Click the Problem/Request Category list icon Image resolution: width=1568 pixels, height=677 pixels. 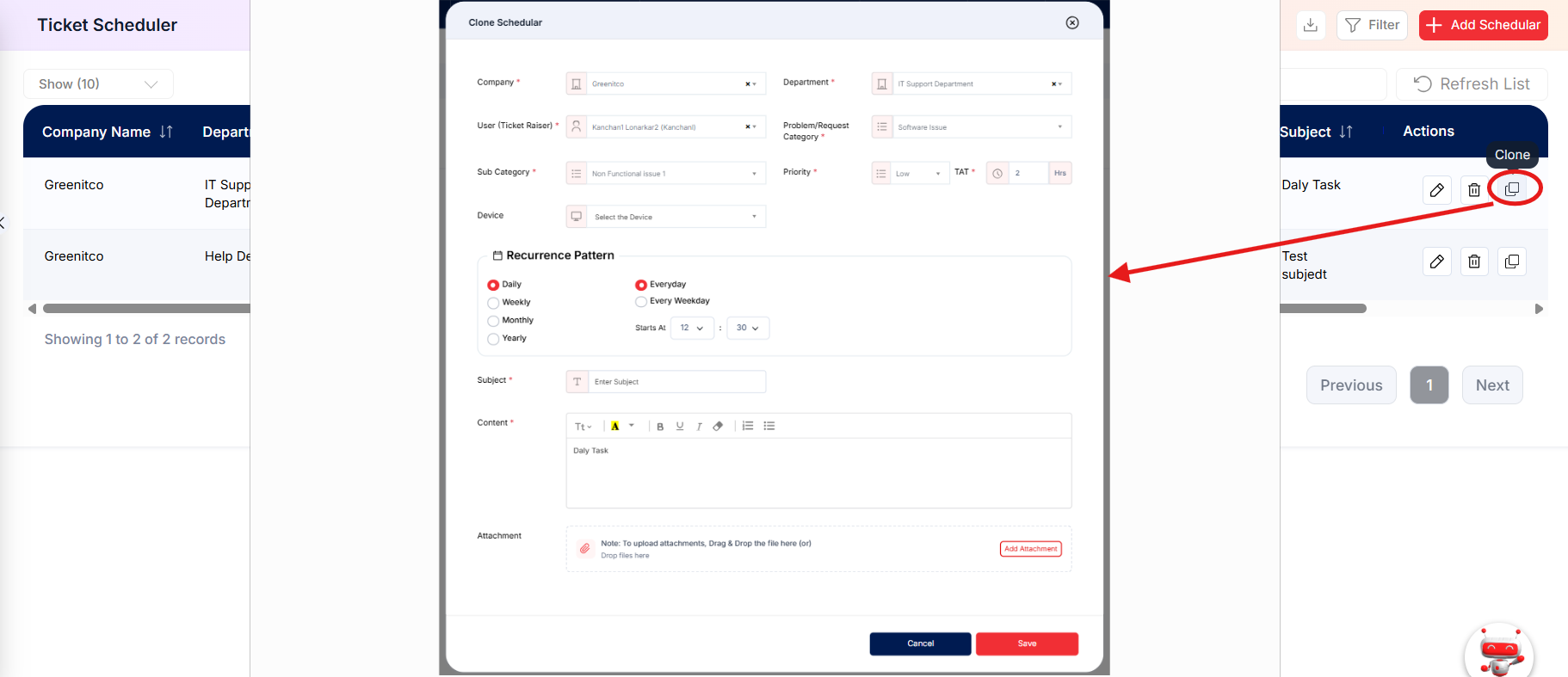click(882, 126)
